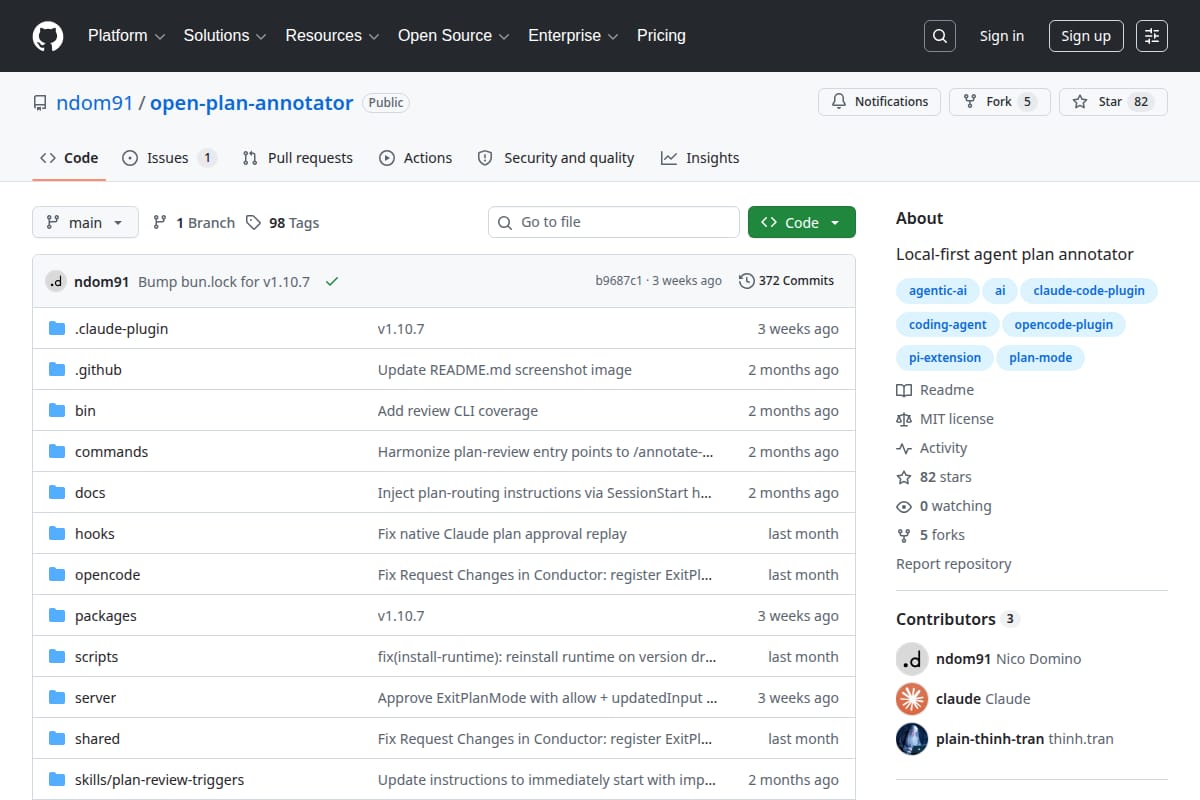
Task: Click the MIT license scale icon
Action: tap(904, 419)
